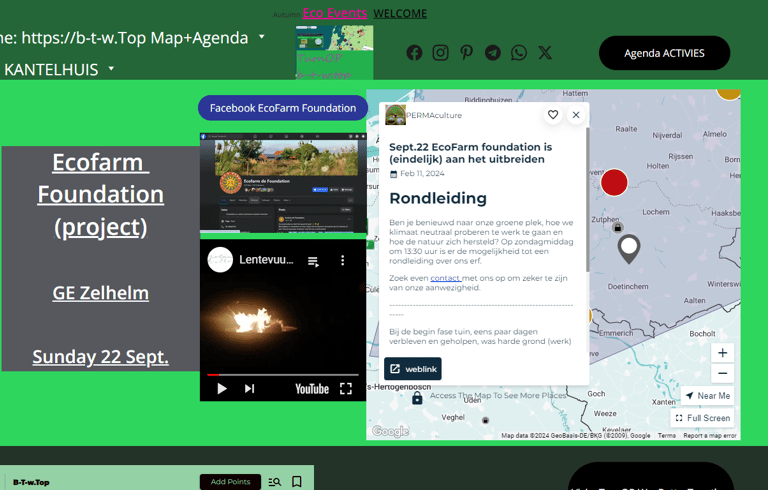Viewport: 768px width, 490px height.
Task: Click the Sunday 22 Sept. link
Action: (x=100, y=357)
